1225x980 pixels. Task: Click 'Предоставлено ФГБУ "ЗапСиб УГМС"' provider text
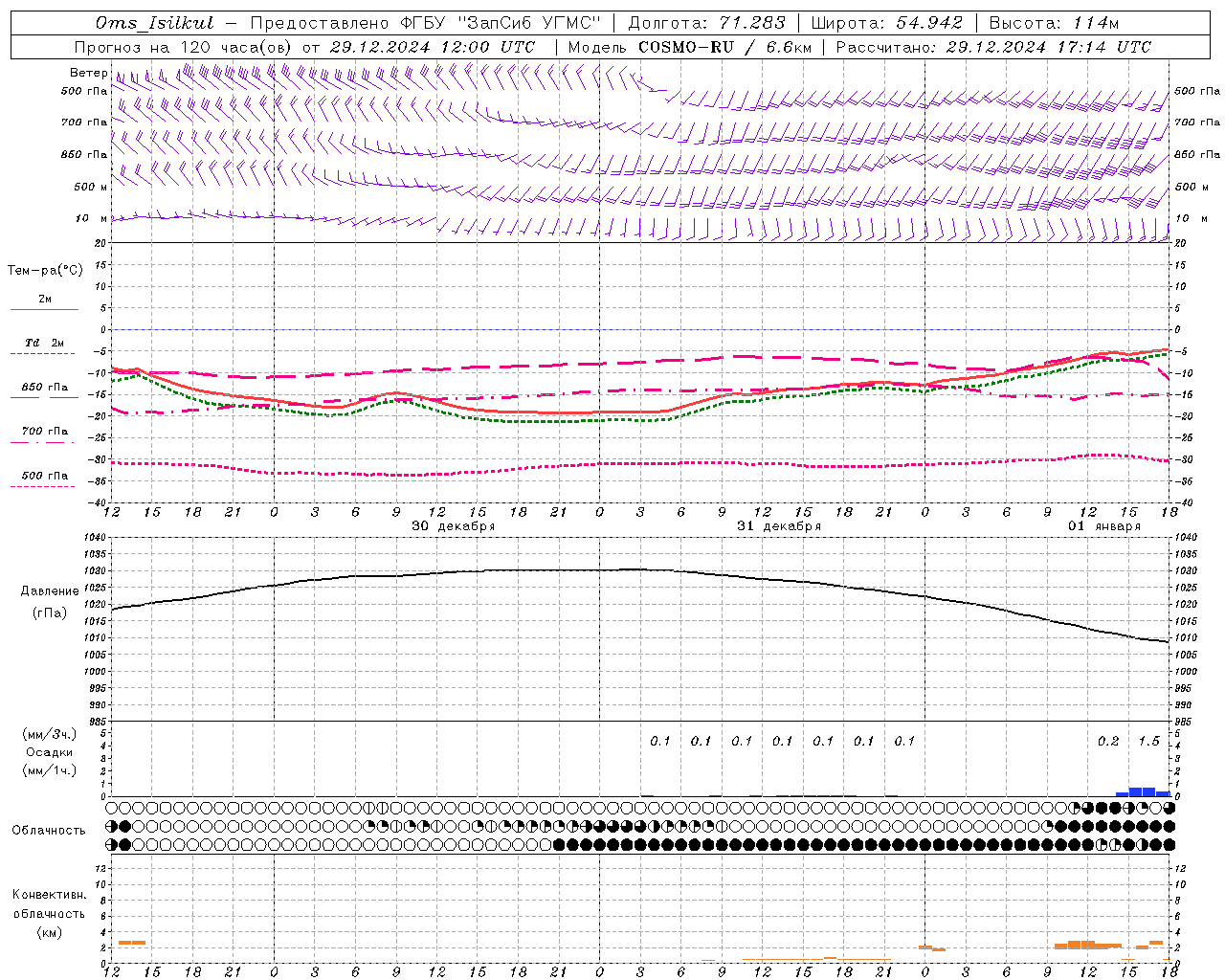(425, 23)
